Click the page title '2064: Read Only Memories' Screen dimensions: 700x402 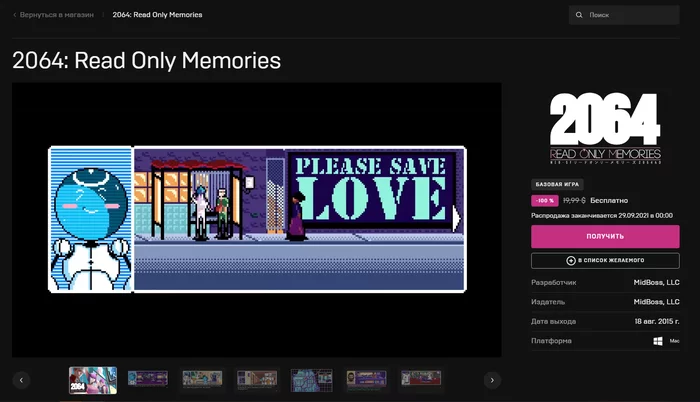click(146, 60)
